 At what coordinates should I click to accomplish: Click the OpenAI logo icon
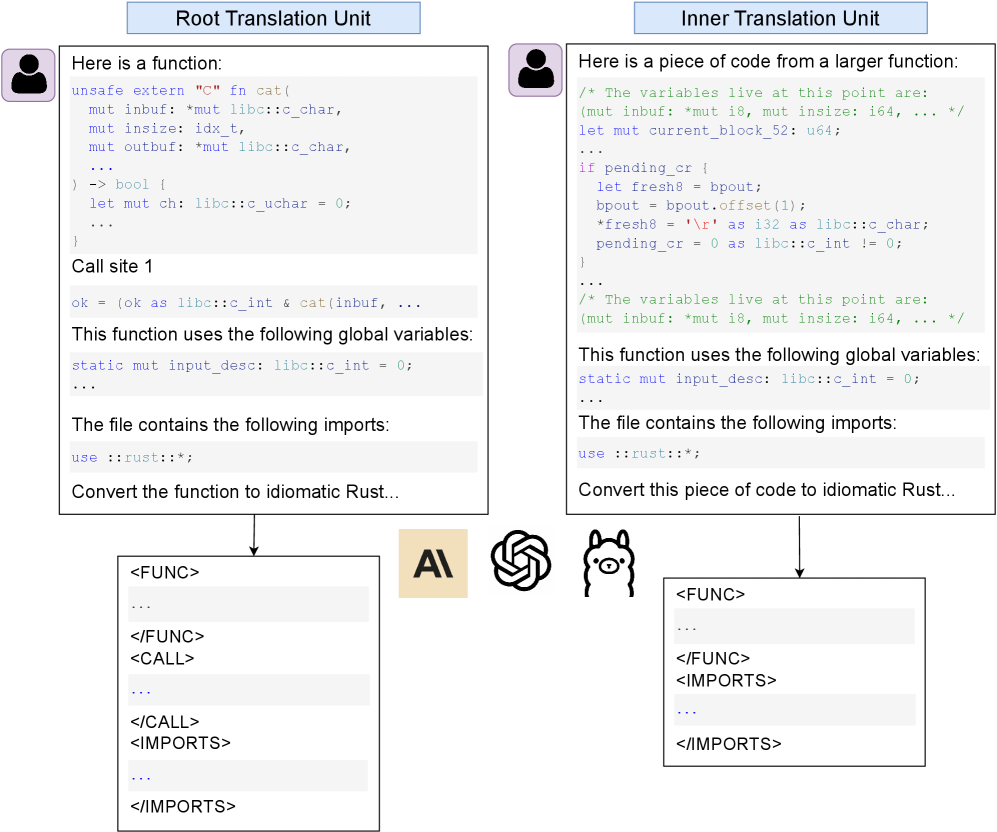[x=521, y=561]
